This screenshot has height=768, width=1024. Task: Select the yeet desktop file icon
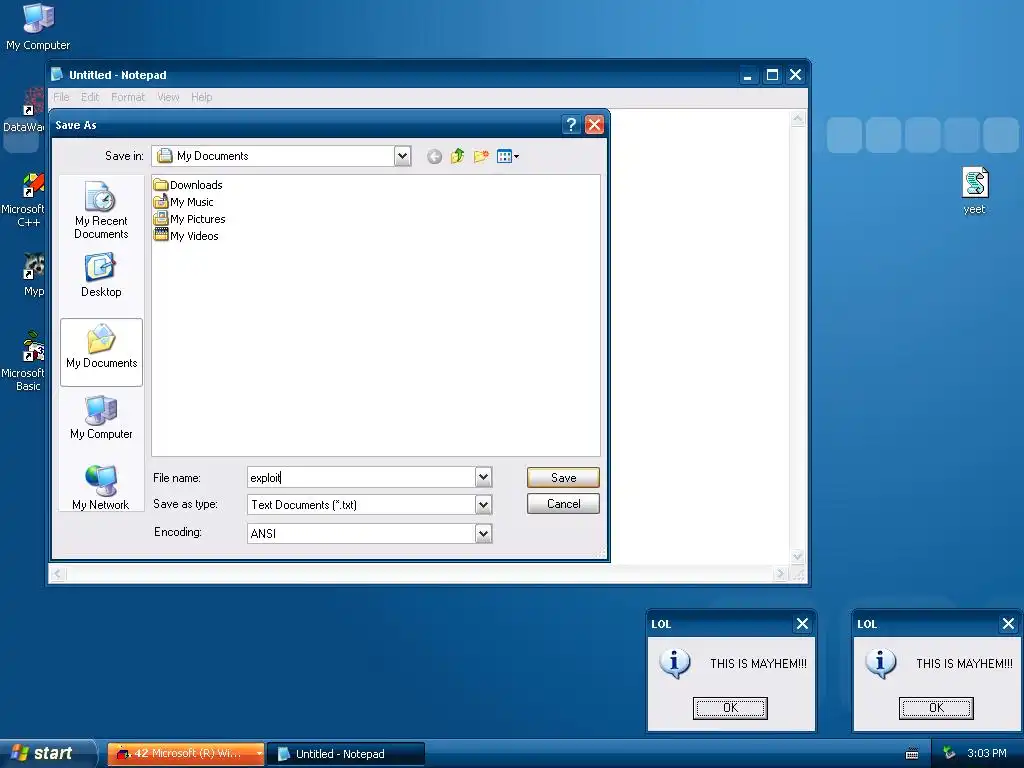pyautogui.click(x=974, y=190)
